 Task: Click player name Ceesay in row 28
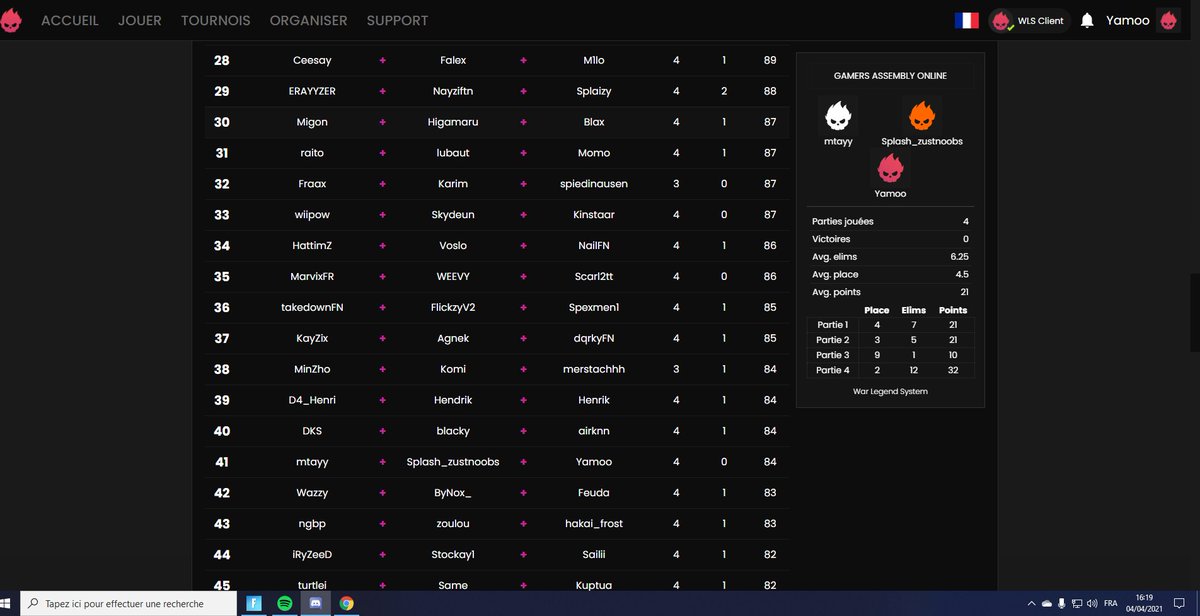[312, 60]
